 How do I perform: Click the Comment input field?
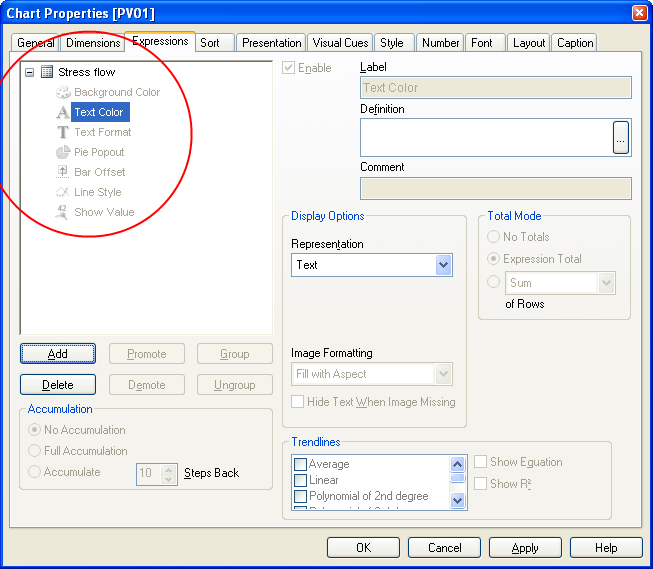pos(496,188)
